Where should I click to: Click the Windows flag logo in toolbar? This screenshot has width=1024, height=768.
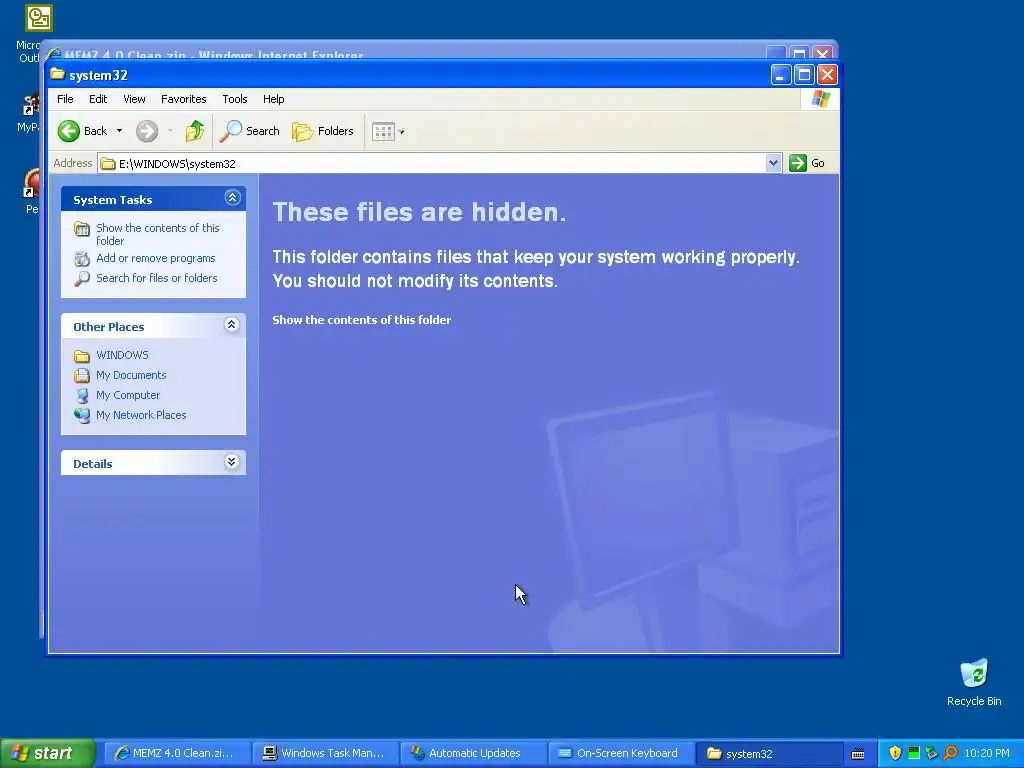820,99
